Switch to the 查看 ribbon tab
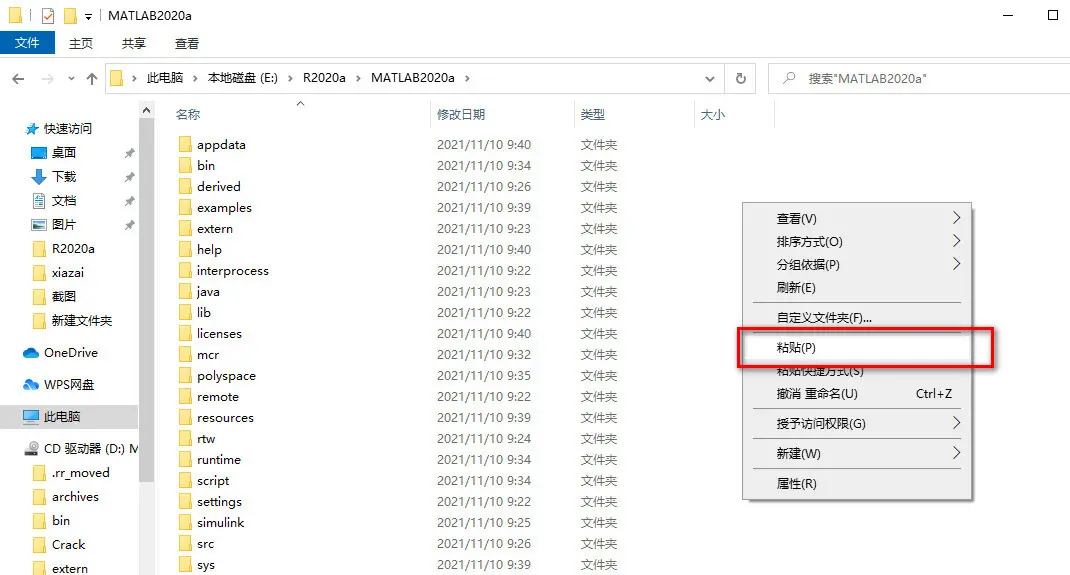The image size is (1070, 575). pos(187,44)
